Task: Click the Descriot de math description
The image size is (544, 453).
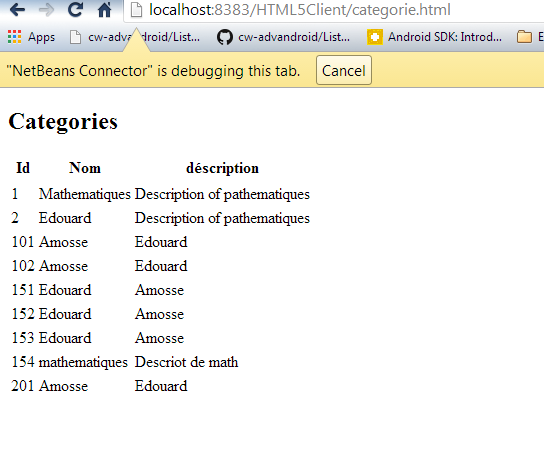Action: point(186,362)
